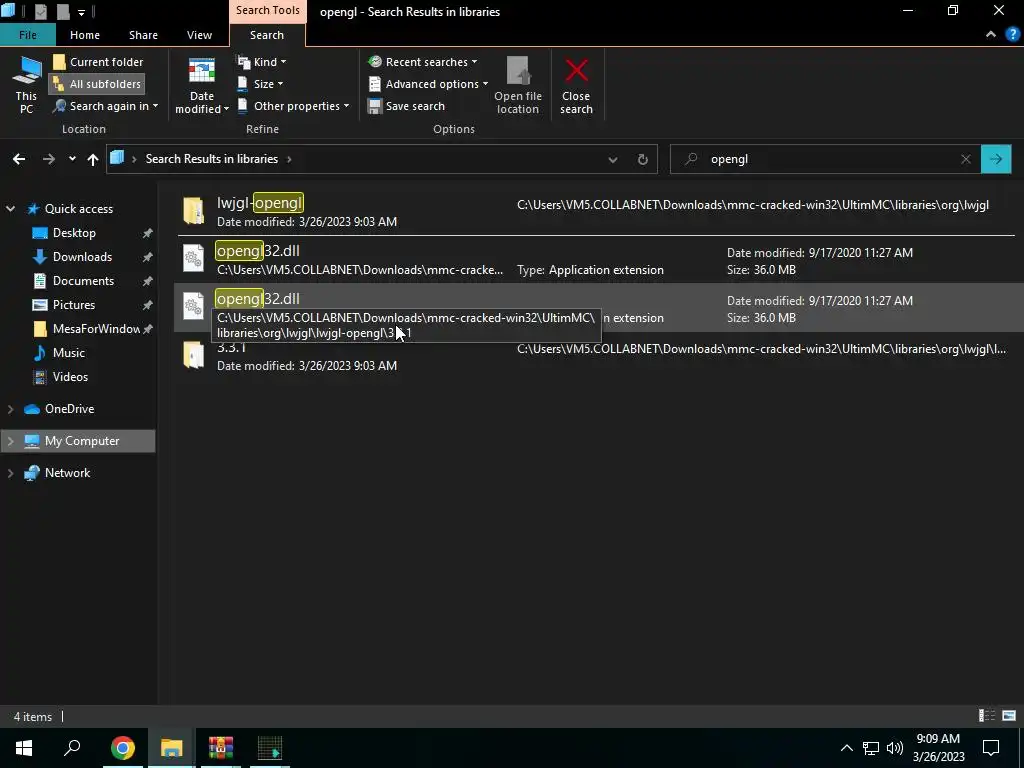The width and height of the screenshot is (1024, 768).
Task: Run search with the blue arrow button
Action: [x=996, y=159]
